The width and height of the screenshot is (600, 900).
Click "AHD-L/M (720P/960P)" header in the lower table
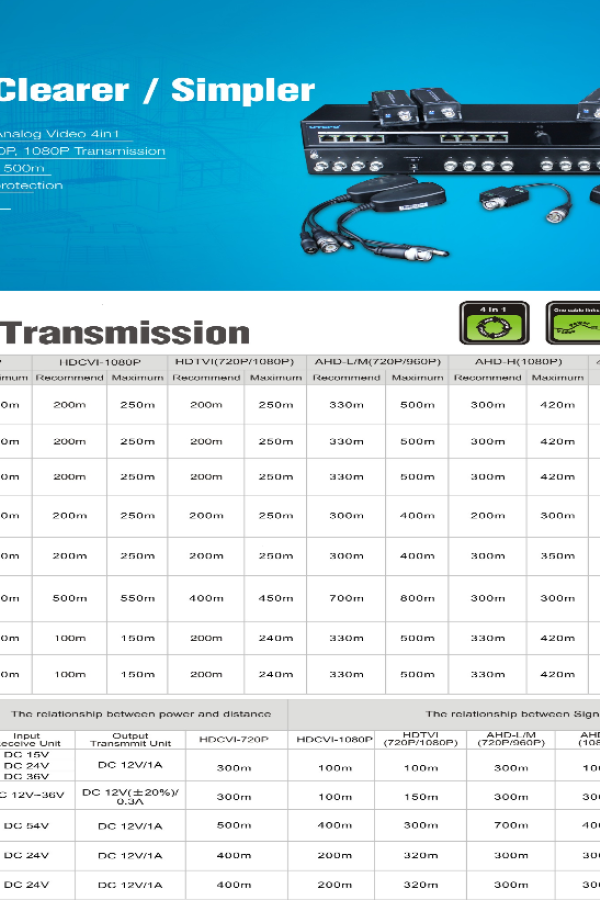511,739
